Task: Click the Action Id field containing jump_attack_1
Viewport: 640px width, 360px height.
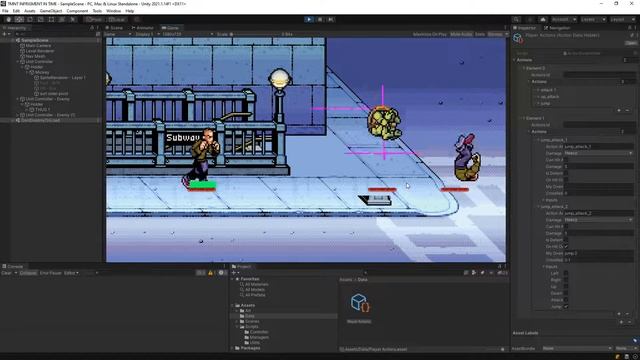Action: [x=598, y=146]
